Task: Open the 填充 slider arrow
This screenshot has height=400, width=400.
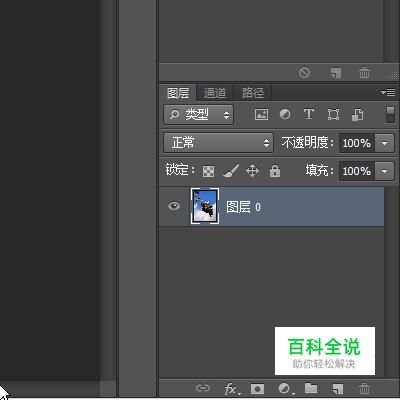Action: click(x=385, y=171)
